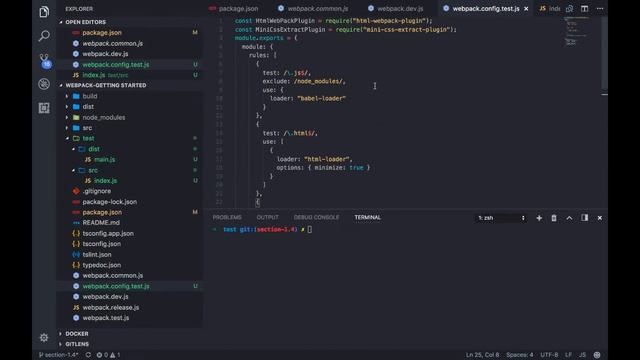Move the panel with the dock icon
The image size is (640, 360).
click(x=584, y=218)
